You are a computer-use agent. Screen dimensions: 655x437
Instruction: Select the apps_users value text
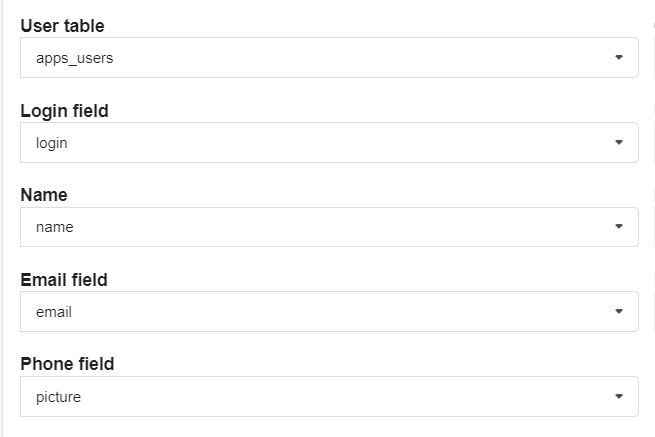coord(74,58)
